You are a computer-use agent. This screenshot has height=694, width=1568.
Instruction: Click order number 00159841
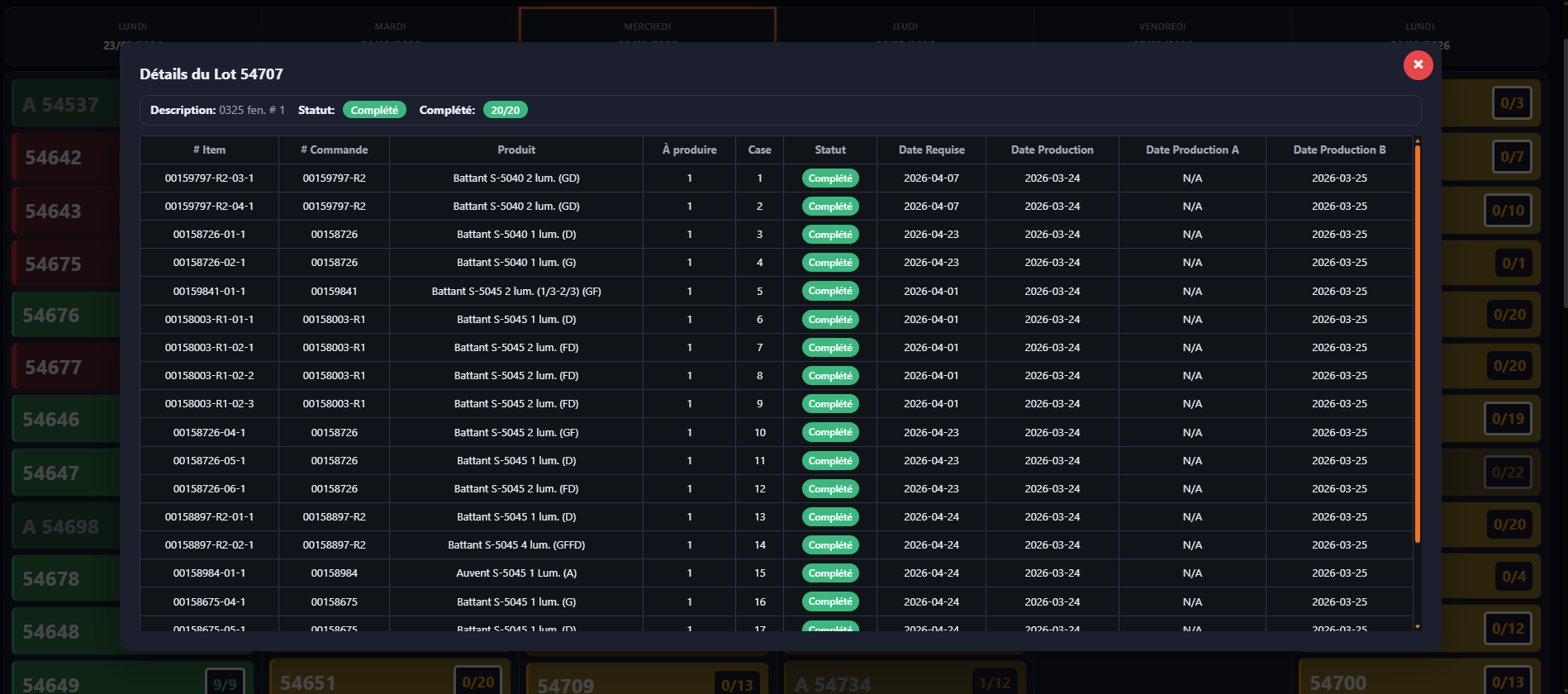[x=334, y=291]
